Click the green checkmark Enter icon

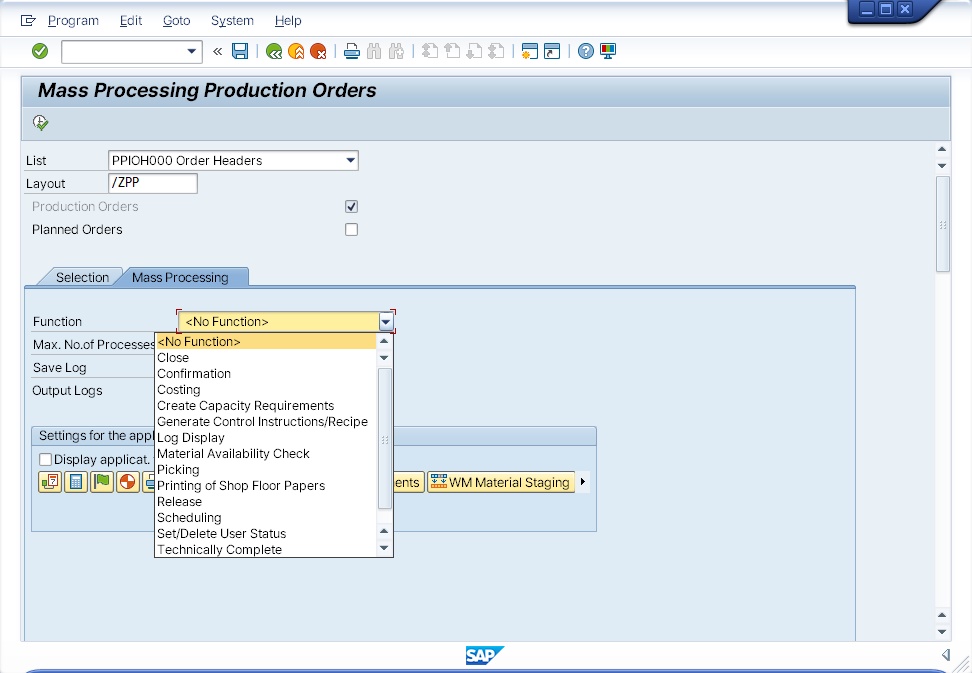[40, 51]
